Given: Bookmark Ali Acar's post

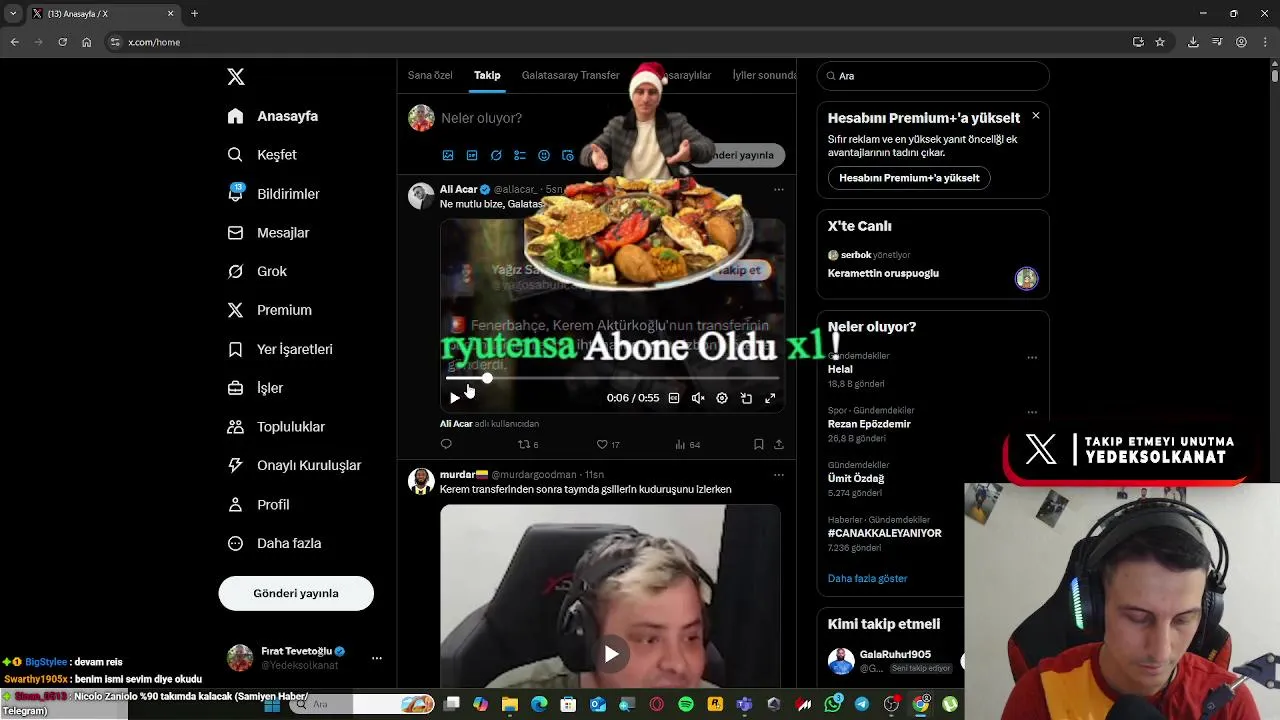Looking at the screenshot, I should [759, 444].
